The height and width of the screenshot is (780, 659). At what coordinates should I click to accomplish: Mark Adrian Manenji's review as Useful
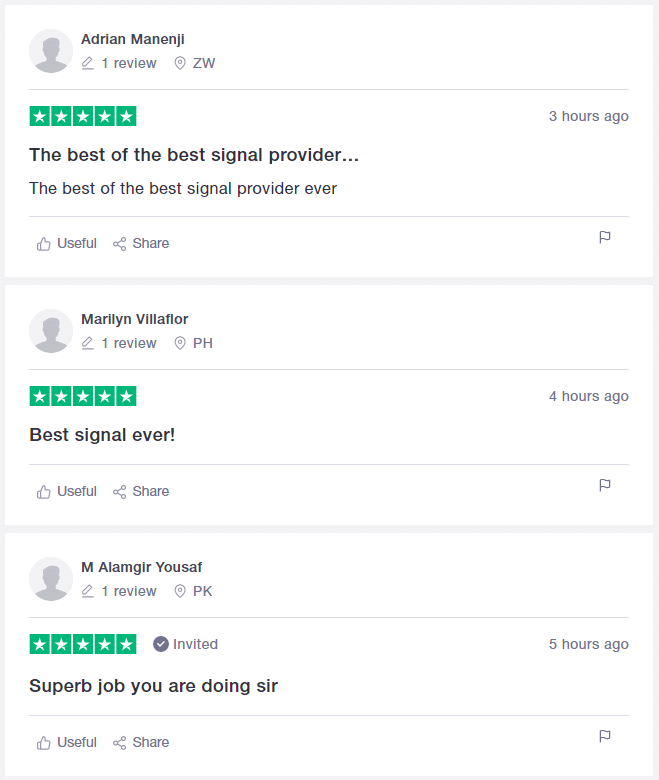tap(67, 243)
